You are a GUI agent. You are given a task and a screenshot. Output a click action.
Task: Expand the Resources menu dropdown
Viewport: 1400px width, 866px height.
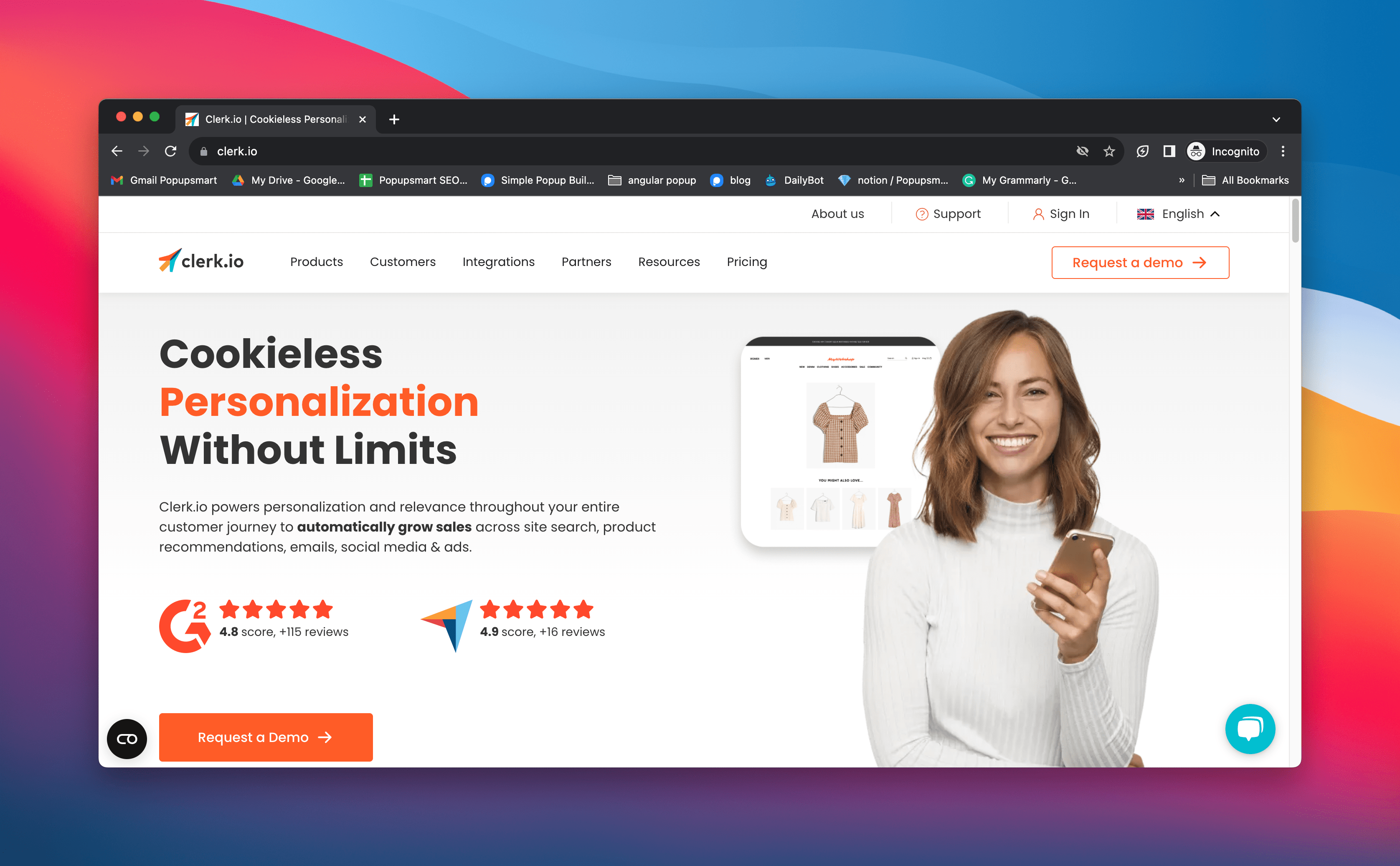click(669, 262)
